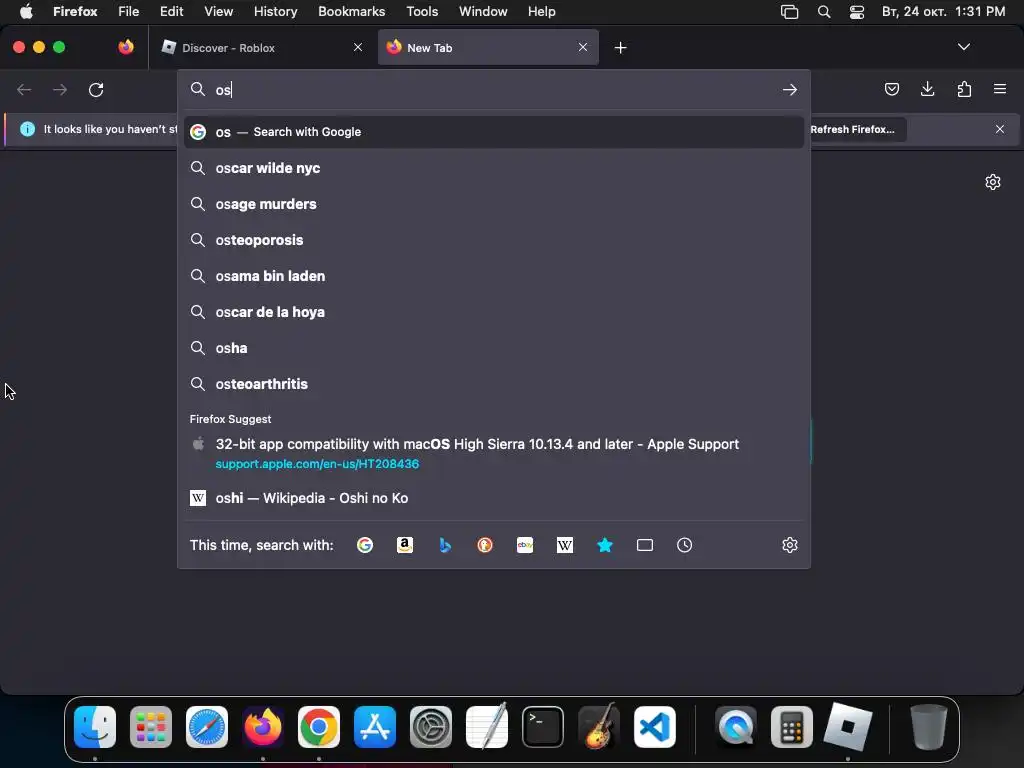The height and width of the screenshot is (768, 1024).
Task: Search open tabs via the tabs icon
Action: [x=645, y=545]
